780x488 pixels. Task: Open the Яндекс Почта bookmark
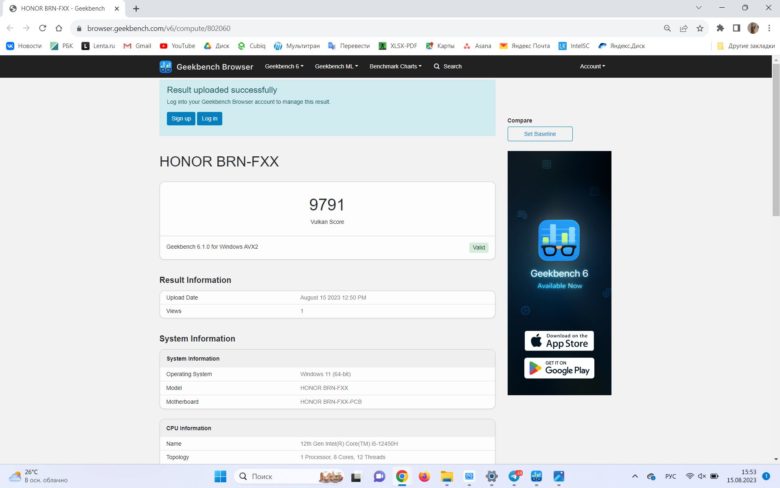tap(525, 46)
